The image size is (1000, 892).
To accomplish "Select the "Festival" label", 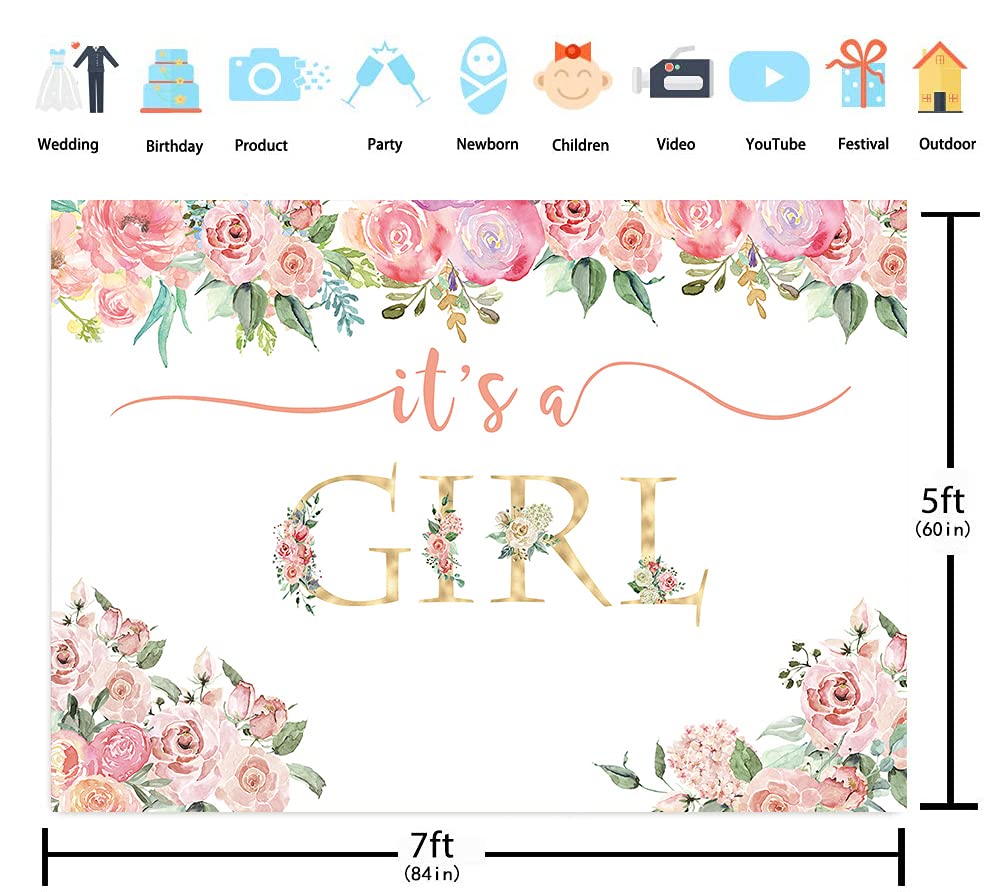I will pyautogui.click(x=863, y=144).
